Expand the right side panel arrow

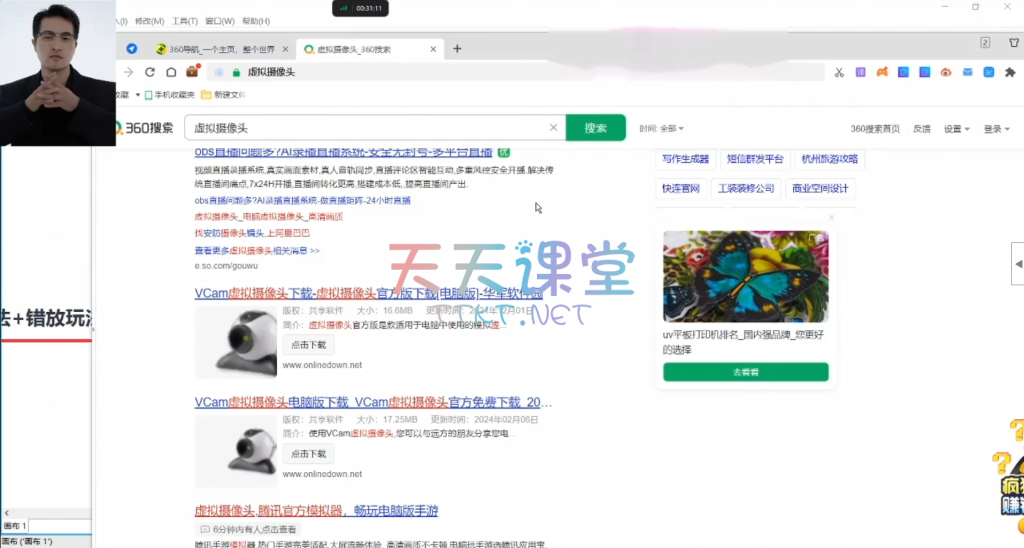tap(1018, 263)
